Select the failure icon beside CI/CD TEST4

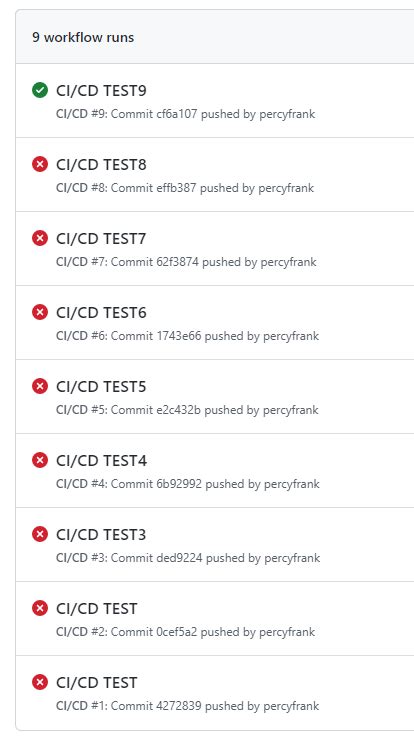(40, 460)
